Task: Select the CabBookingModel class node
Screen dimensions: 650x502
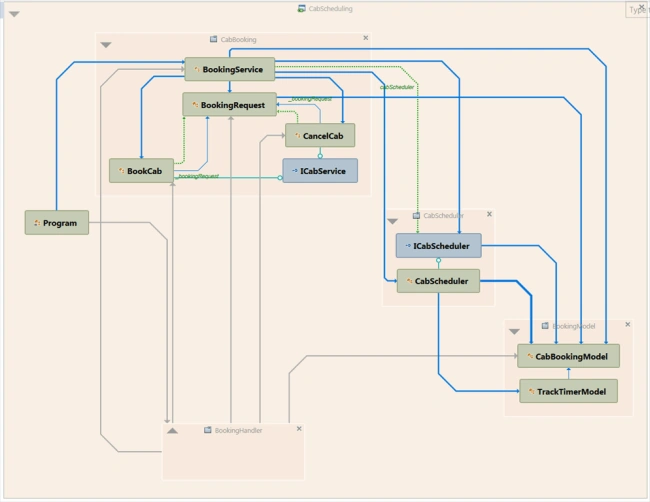Action: click(569, 356)
